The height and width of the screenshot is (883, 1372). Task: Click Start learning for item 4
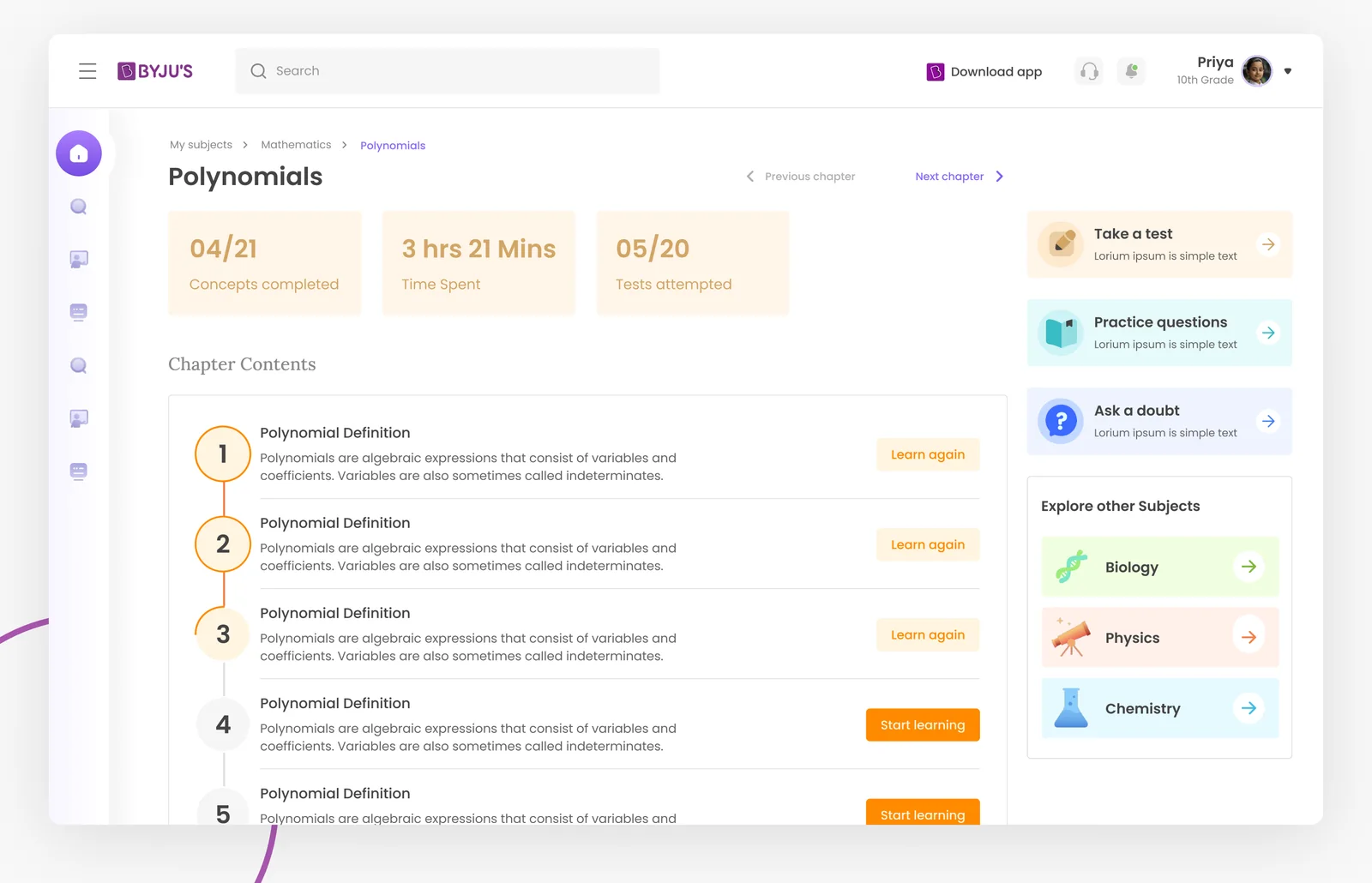[x=923, y=725]
